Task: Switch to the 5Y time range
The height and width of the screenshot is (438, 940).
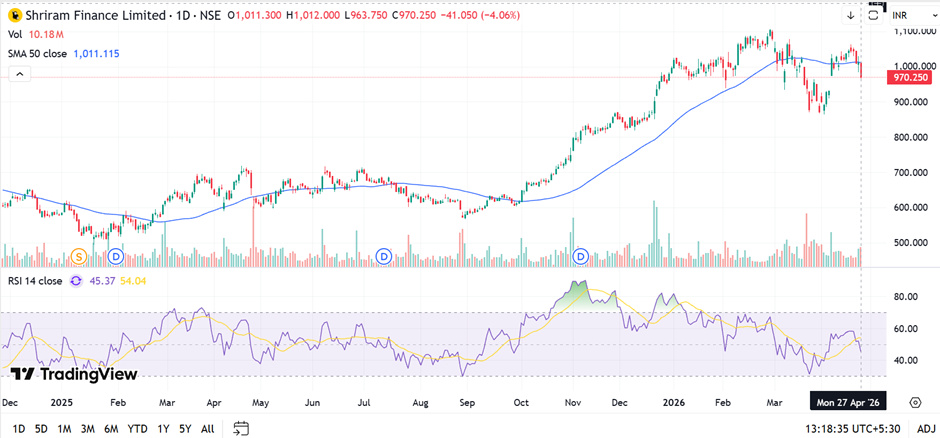Action: [185, 428]
